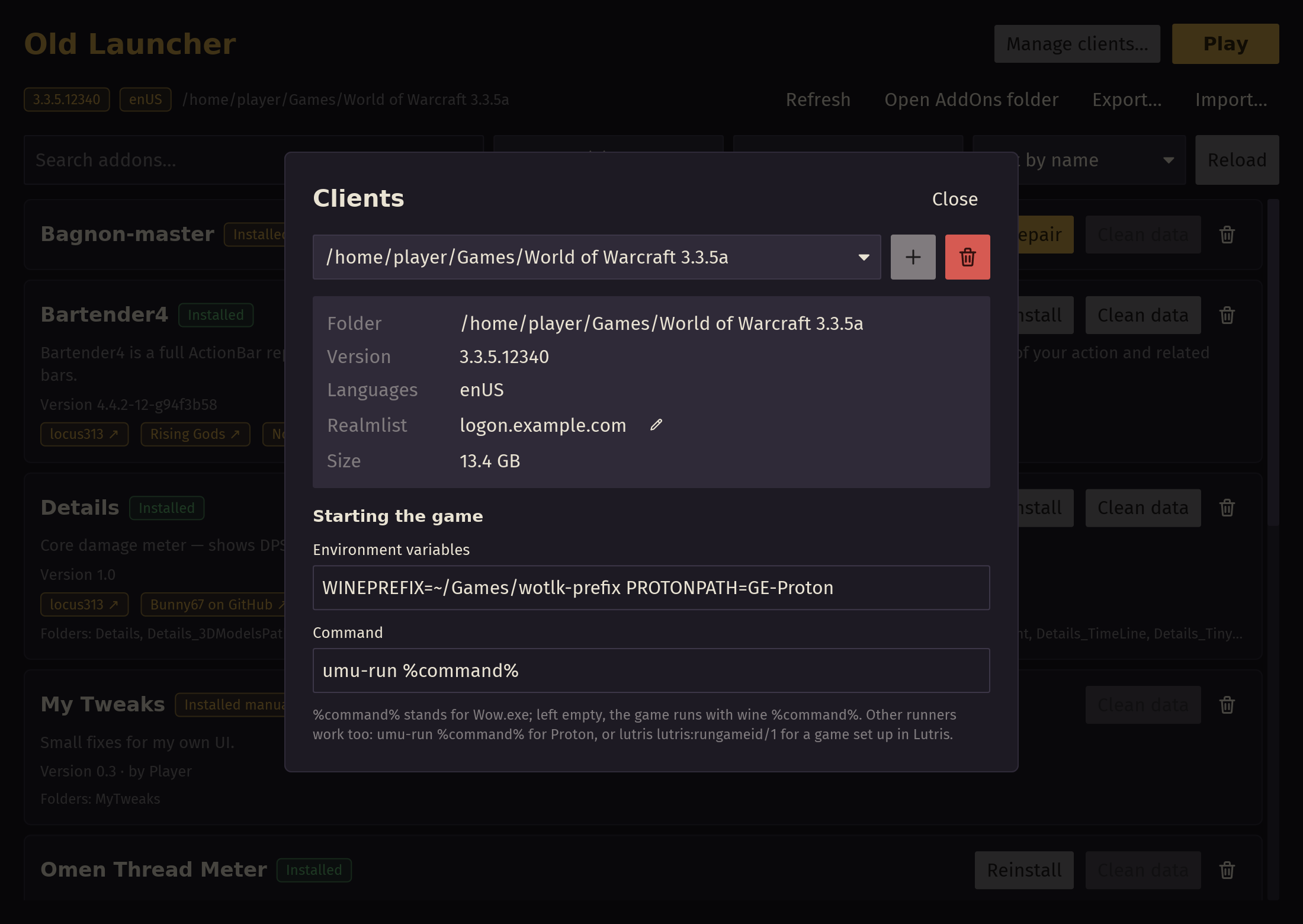Open locus313 link under Details
Image resolution: width=1303 pixels, height=924 pixels.
click(x=84, y=605)
